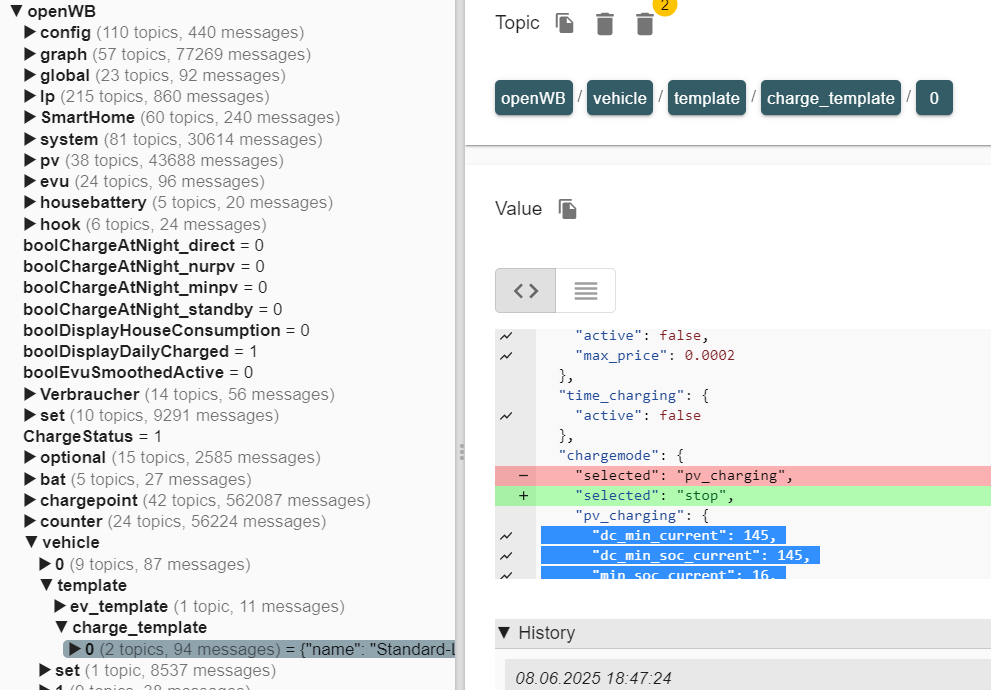The height and width of the screenshot is (690, 991).
Task: Click removed line "selected": "pv_charging"
Action: click(x=743, y=476)
